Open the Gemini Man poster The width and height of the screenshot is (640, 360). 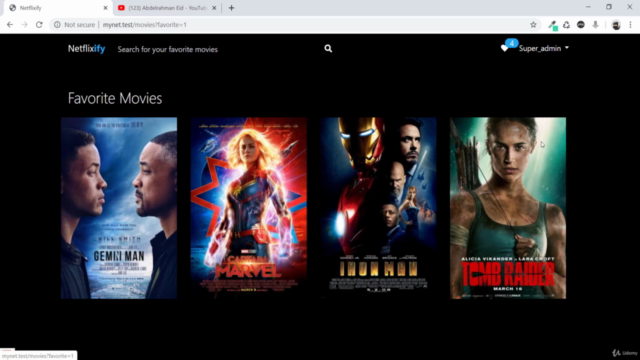[119, 208]
